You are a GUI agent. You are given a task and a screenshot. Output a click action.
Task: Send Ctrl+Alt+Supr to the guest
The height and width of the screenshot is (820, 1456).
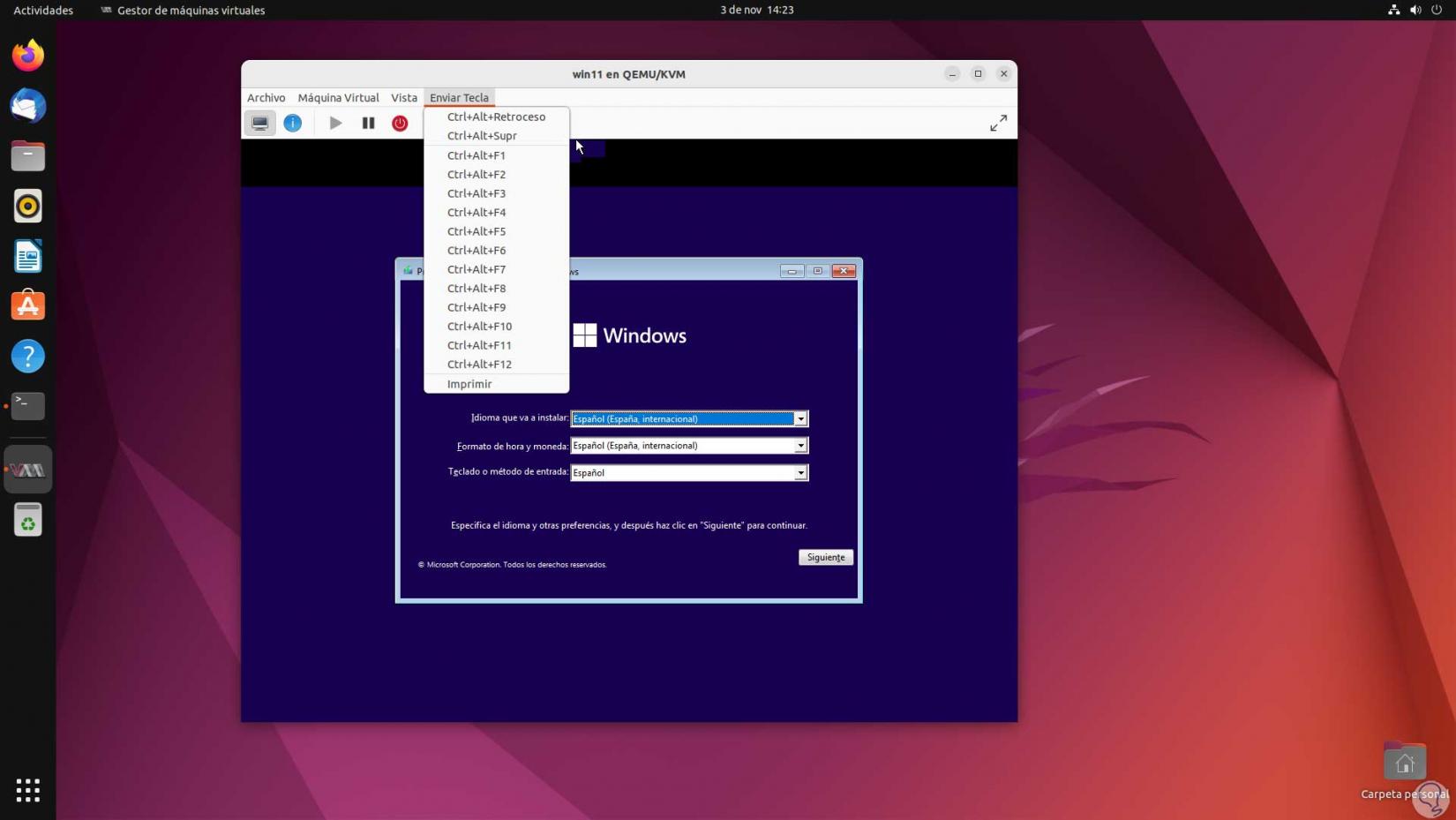[x=482, y=136]
